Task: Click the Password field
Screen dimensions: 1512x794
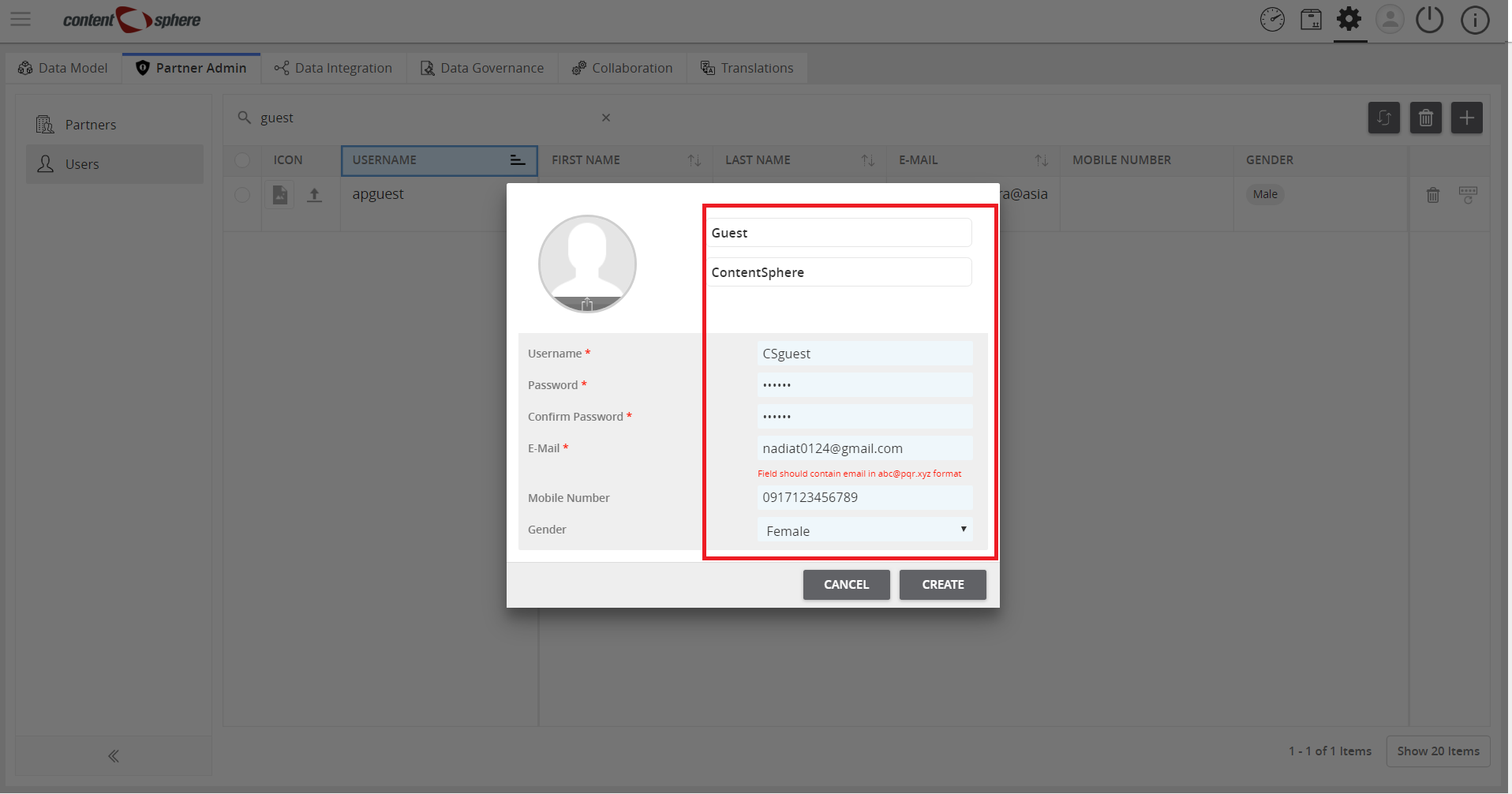Action: (x=865, y=385)
